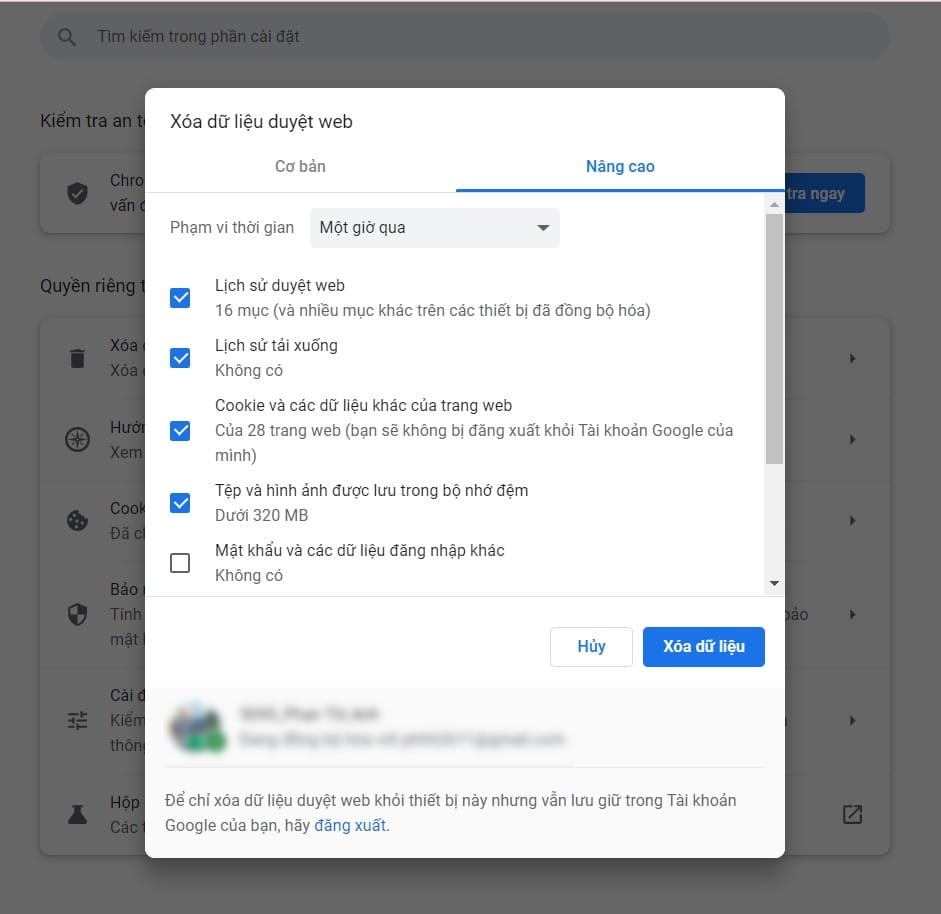Expand the cookies row arrow in background

(852, 520)
